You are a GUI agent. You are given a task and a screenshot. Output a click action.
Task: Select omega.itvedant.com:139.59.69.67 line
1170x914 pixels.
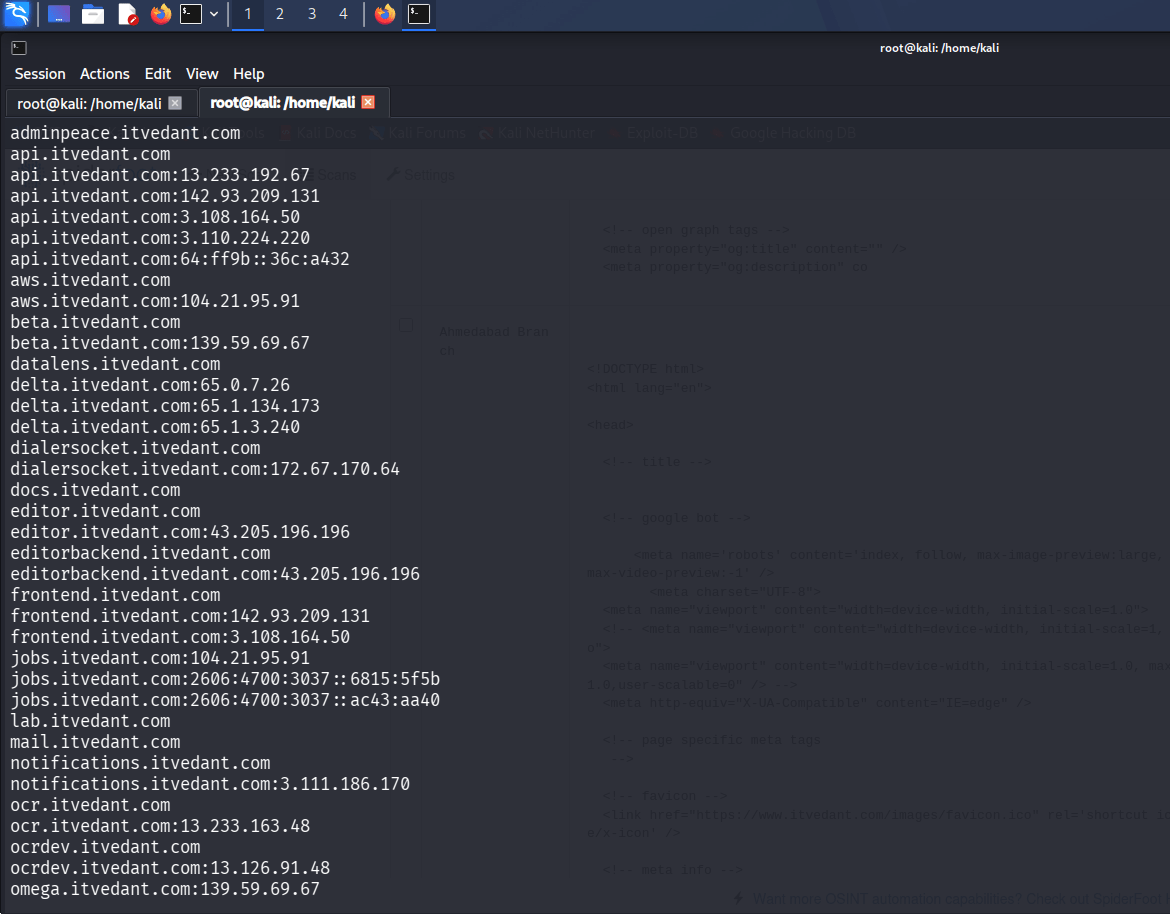click(165, 889)
